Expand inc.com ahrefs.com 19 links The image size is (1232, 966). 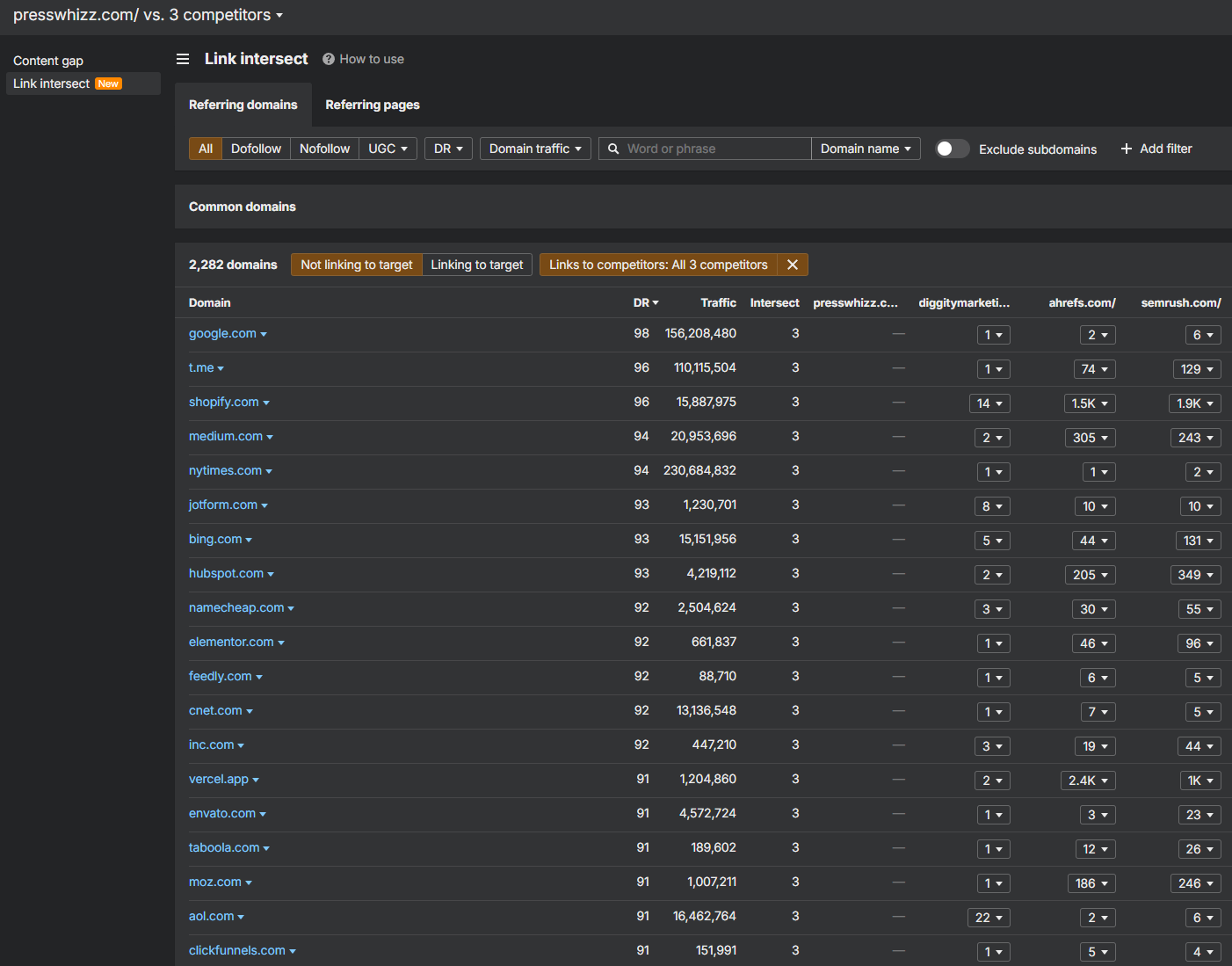point(1095,746)
